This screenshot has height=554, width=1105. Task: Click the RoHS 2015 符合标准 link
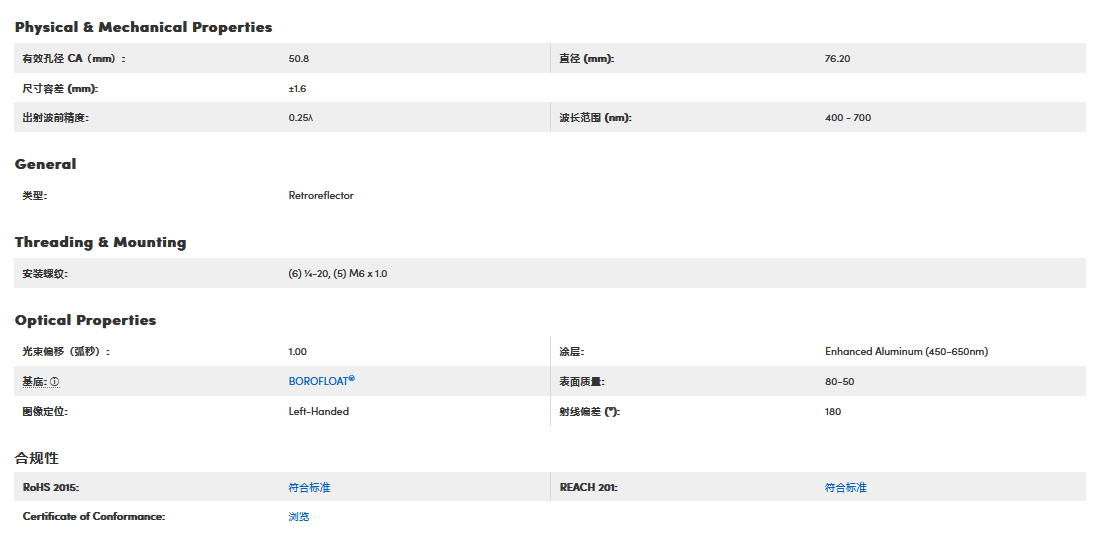[309, 487]
